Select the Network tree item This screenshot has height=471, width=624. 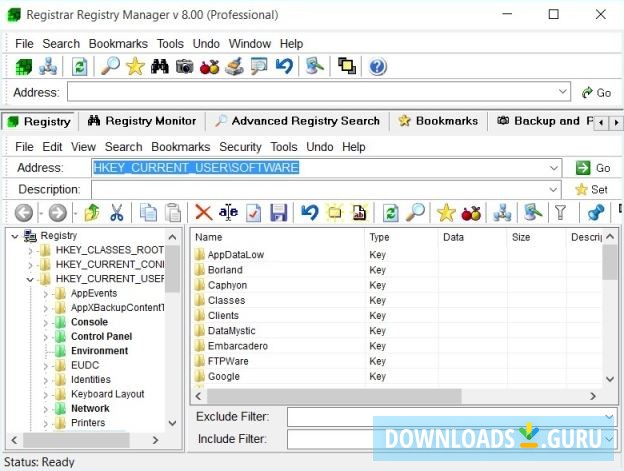tap(90, 409)
